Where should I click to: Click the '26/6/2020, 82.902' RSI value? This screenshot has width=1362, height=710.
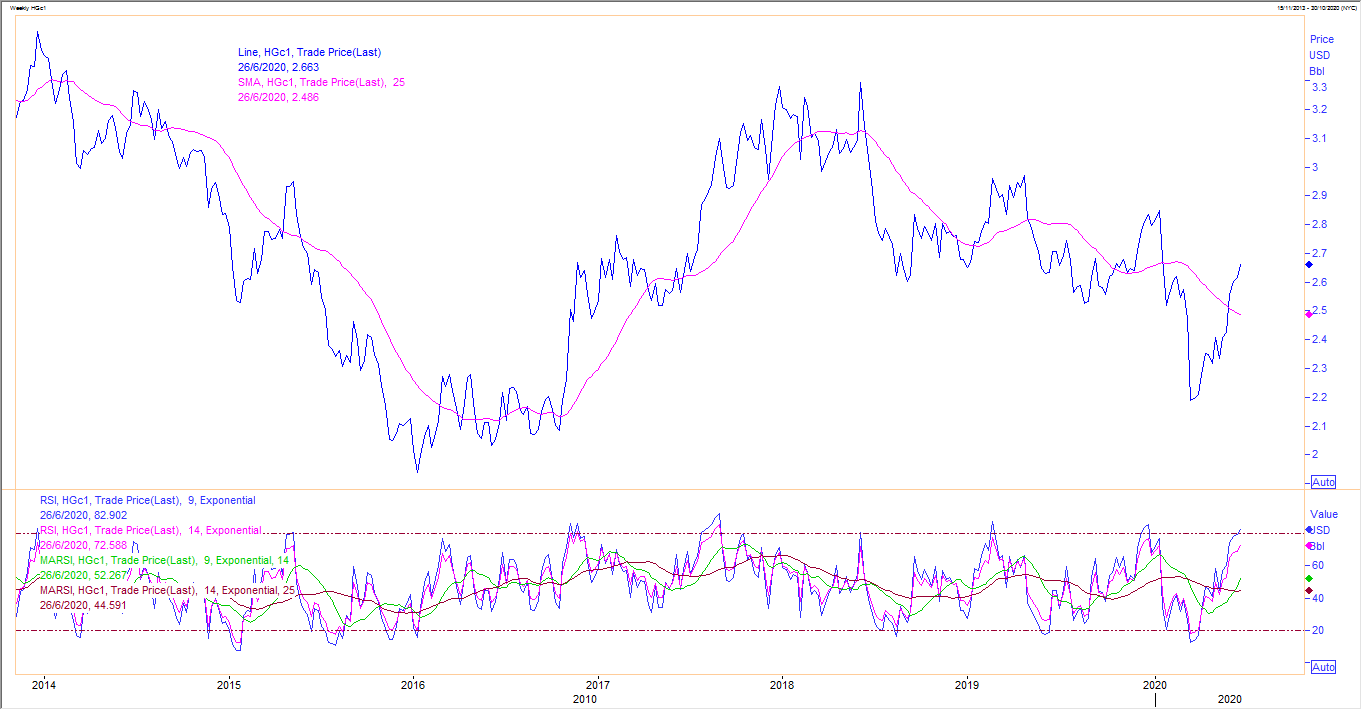tap(83, 515)
